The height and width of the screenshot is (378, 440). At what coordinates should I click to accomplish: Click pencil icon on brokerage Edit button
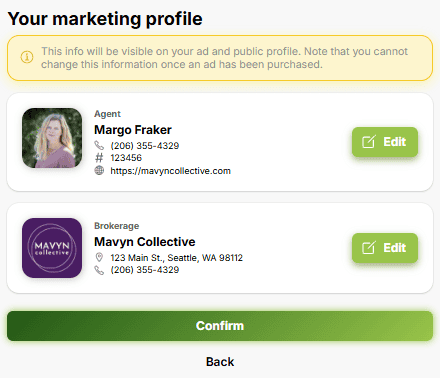tap(369, 248)
